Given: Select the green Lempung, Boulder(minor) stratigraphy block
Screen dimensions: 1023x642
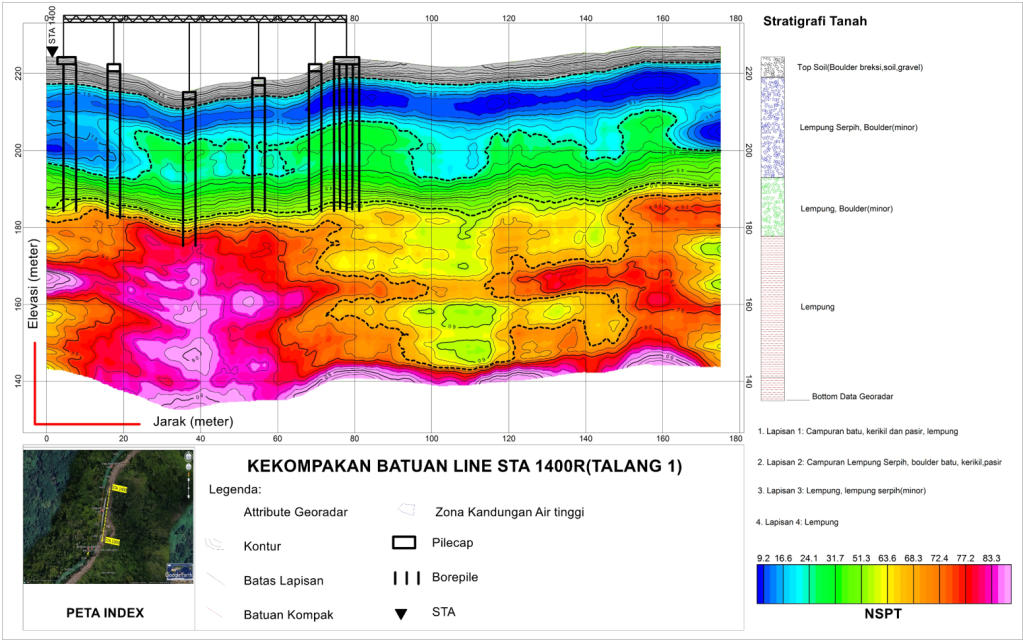Looking at the screenshot, I should click(773, 208).
